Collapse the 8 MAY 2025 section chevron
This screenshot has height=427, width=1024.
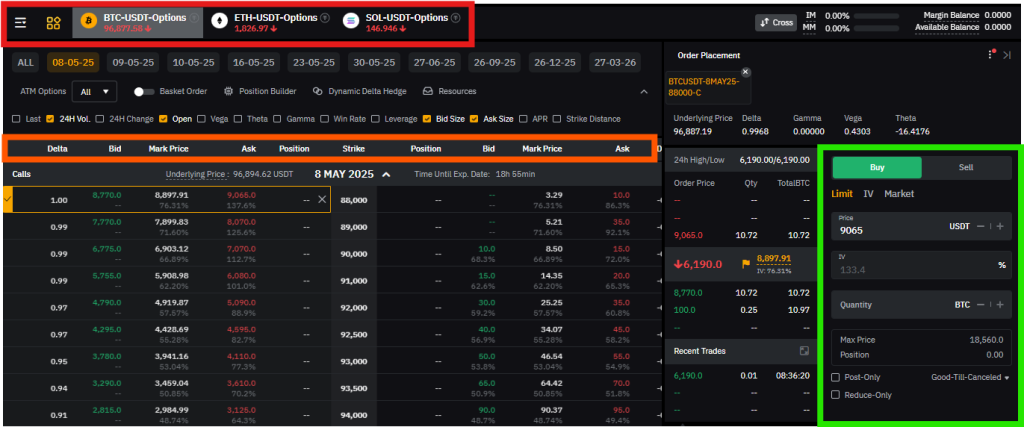coord(386,175)
